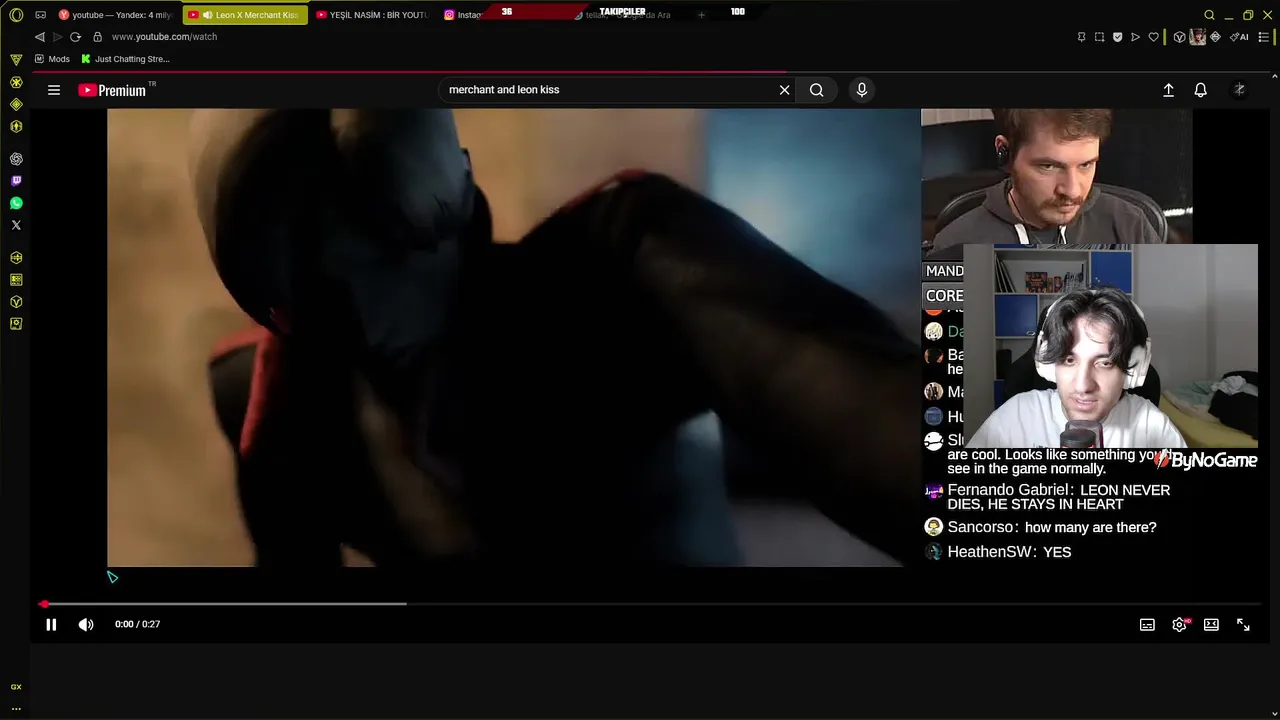Start voice search with the microphone
1280x720 pixels.
[x=862, y=90]
